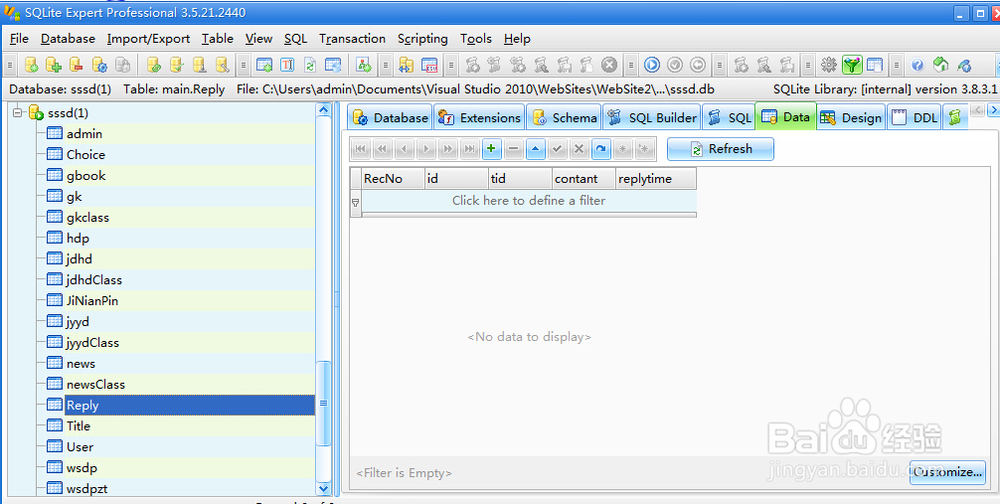Click the document refresh icon in the main toolbar
The width and height of the screenshot is (1000, 504).
point(310,64)
